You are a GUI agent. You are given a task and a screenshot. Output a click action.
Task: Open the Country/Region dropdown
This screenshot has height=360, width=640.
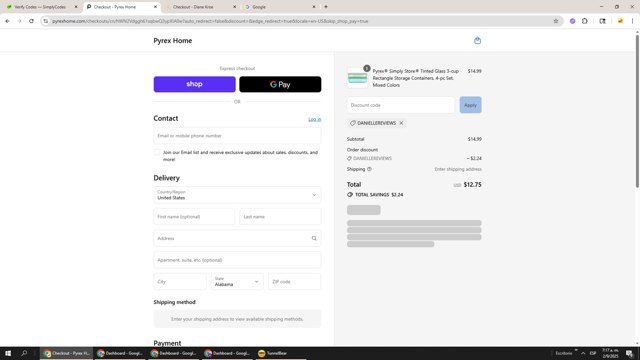point(237,195)
